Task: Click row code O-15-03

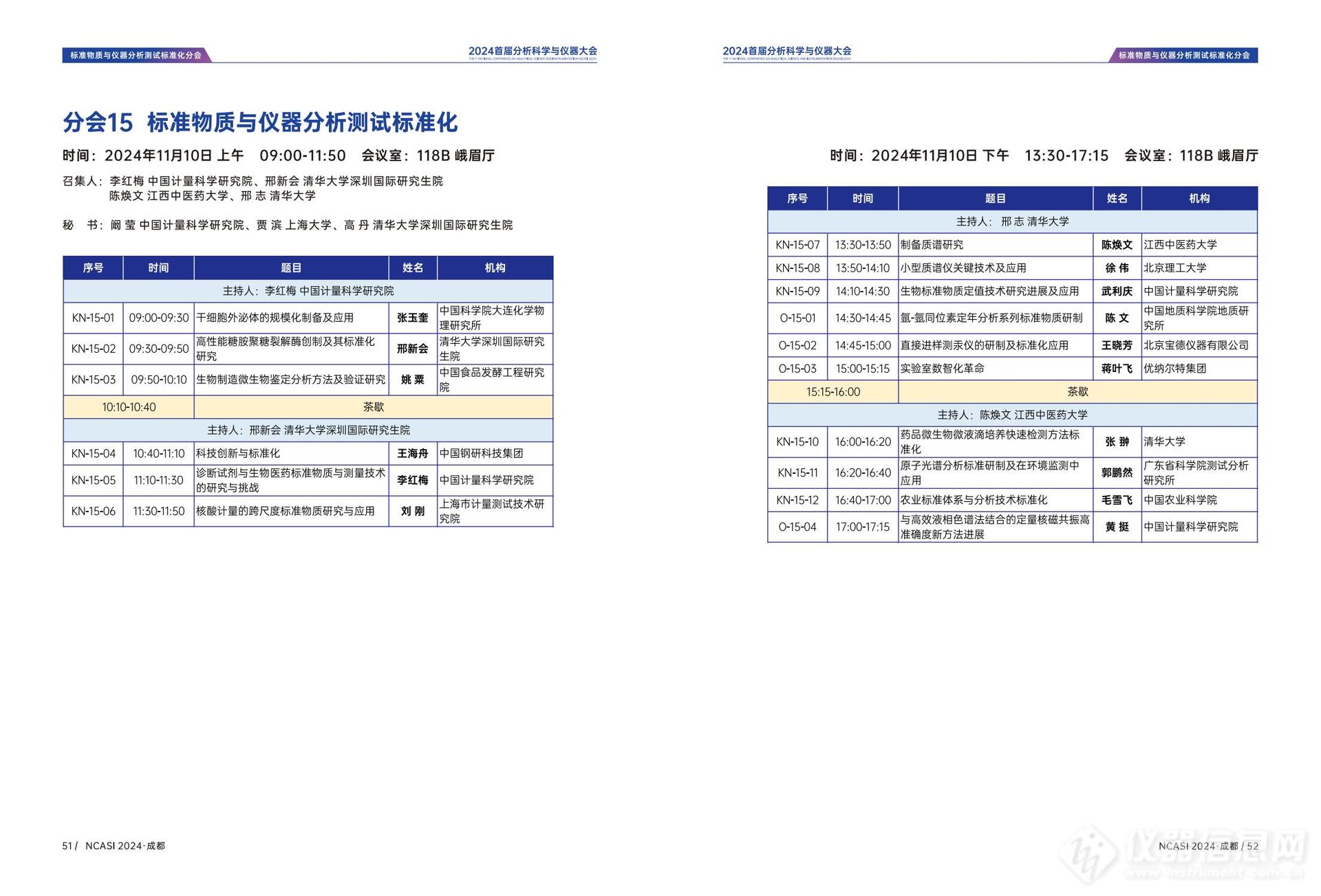Action: (797, 369)
